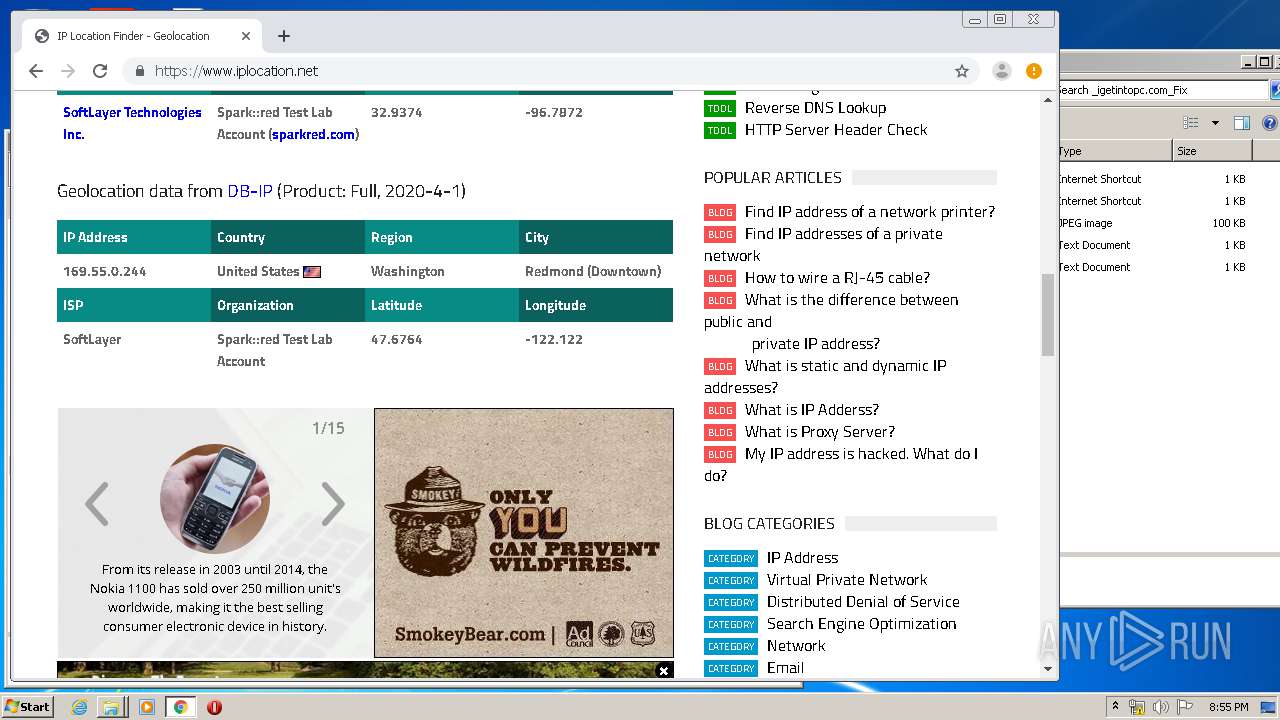This screenshot has height=720, width=1280.
Task: Open the IP Address blog category
Action: [802, 558]
